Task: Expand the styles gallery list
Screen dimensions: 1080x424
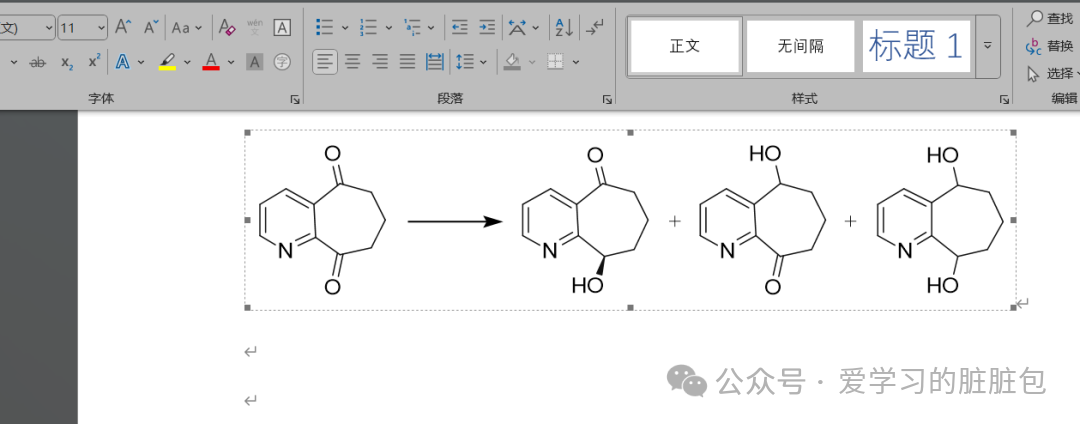Action: tap(988, 46)
